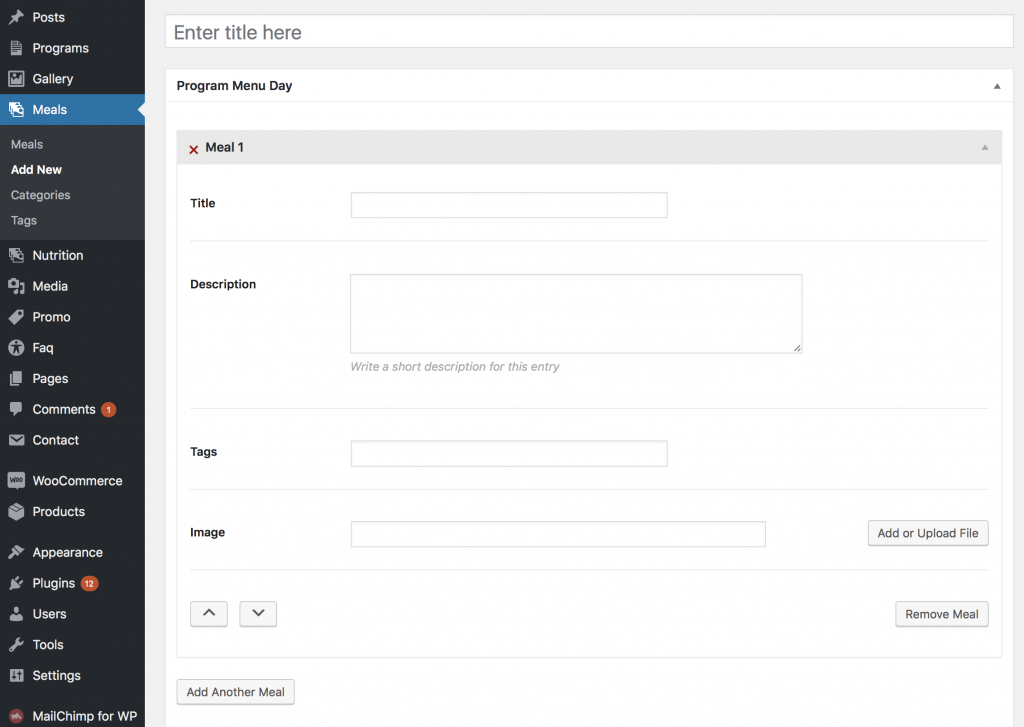This screenshot has height=727, width=1024.
Task: Open Nutrition menu label
Action: coord(57,255)
